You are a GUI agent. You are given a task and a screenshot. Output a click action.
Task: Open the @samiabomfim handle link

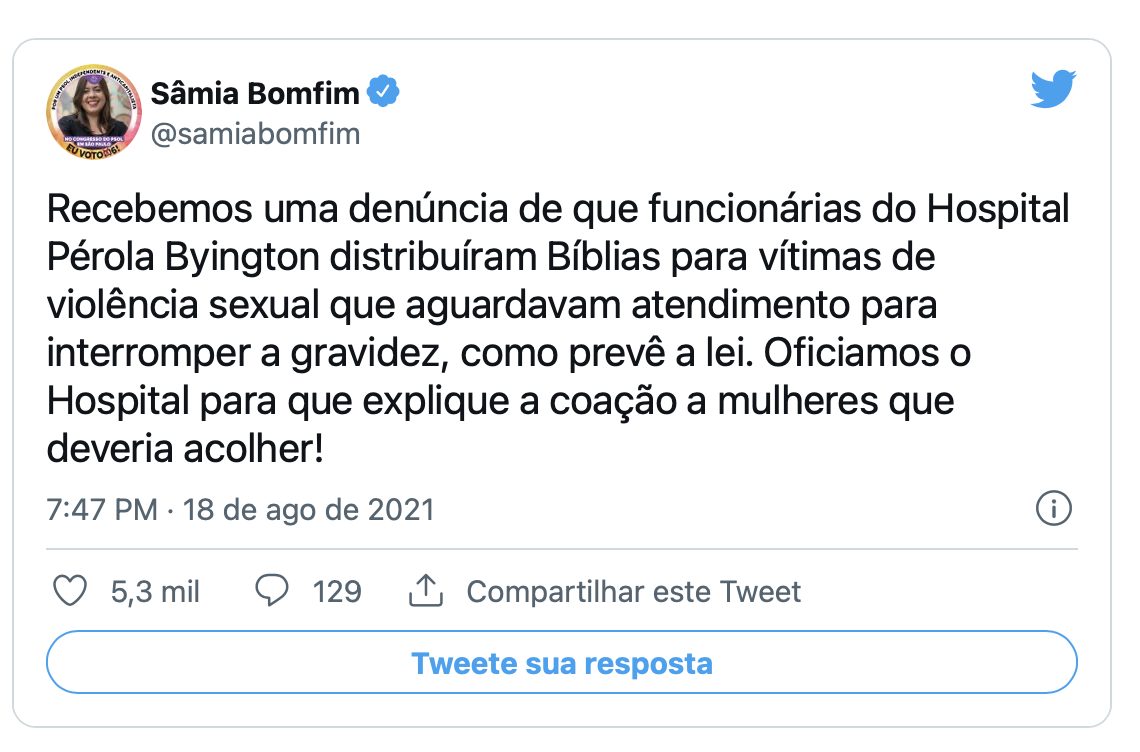pyautogui.click(x=255, y=134)
